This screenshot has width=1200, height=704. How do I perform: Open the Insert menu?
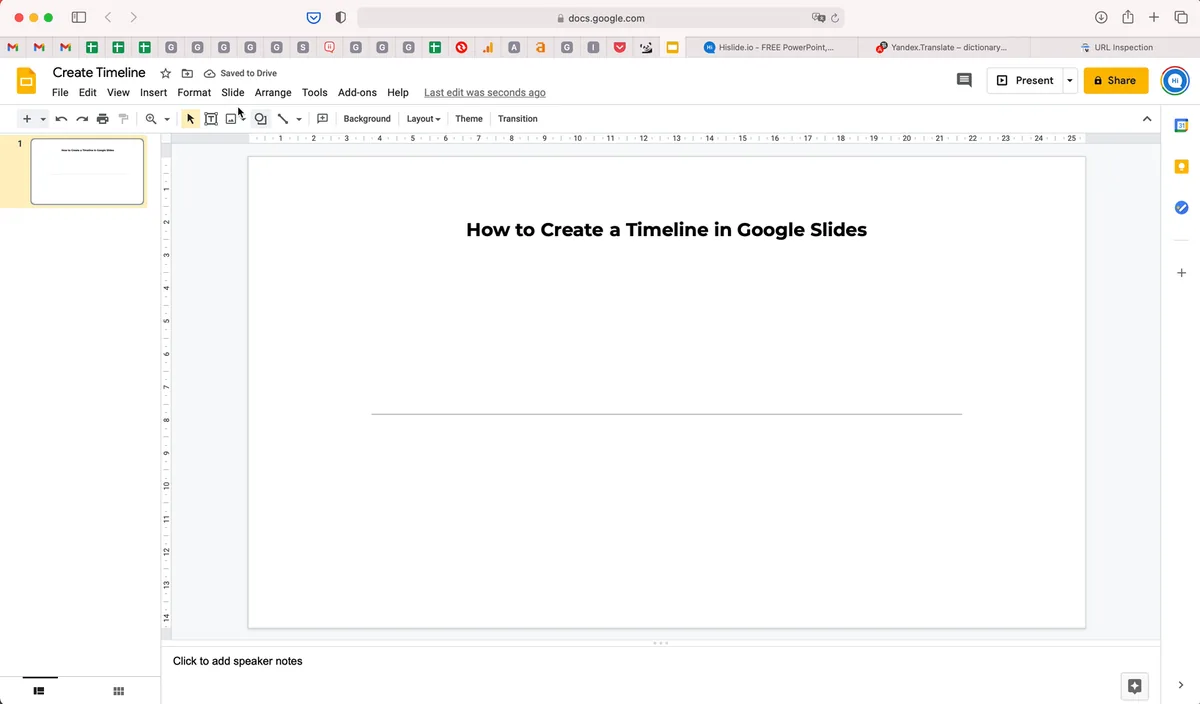tap(153, 92)
